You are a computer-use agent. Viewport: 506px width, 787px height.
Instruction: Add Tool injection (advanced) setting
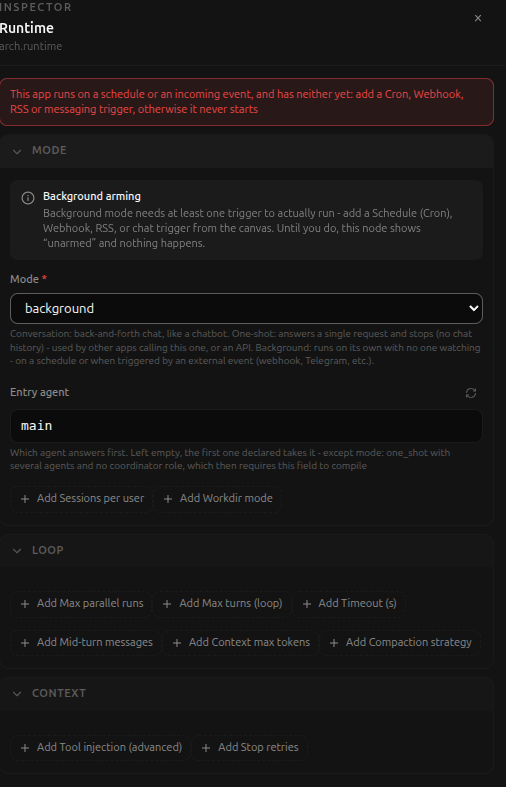click(x=101, y=747)
